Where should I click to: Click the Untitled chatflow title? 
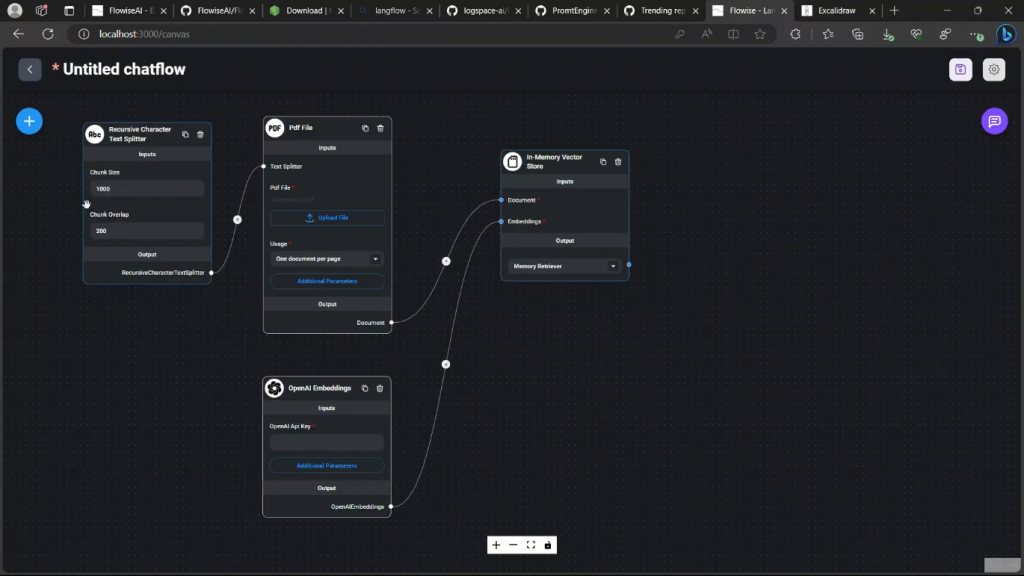point(124,69)
